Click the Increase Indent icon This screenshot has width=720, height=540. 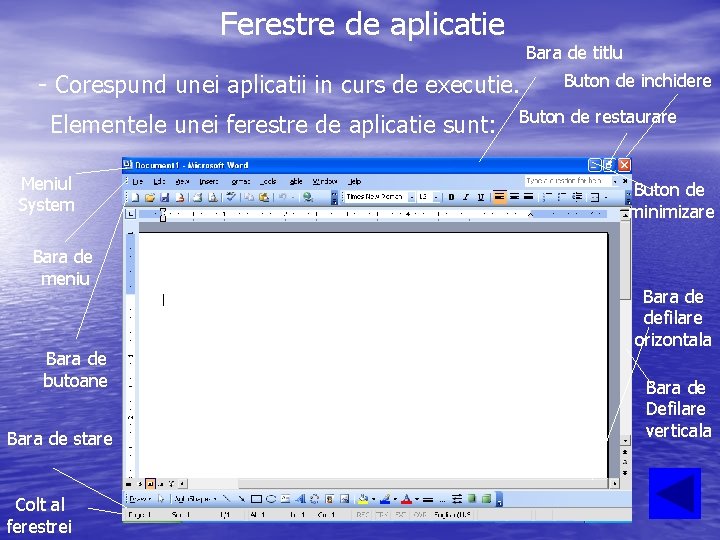pyautogui.click(x=578, y=197)
